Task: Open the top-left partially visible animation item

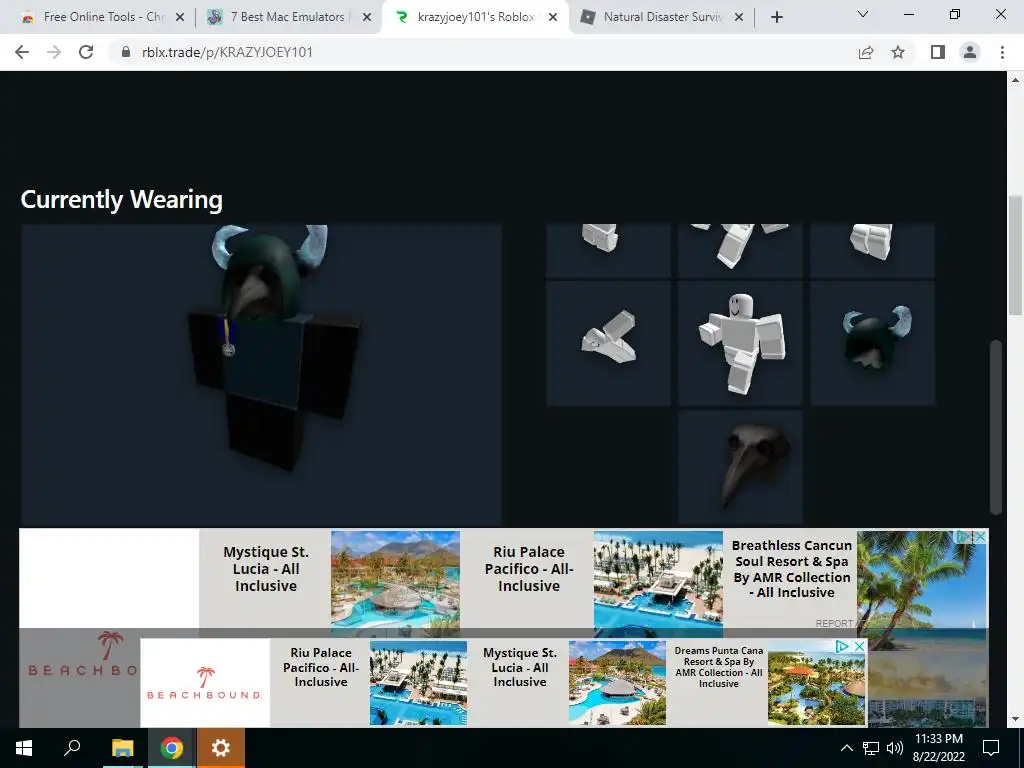Action: [608, 251]
